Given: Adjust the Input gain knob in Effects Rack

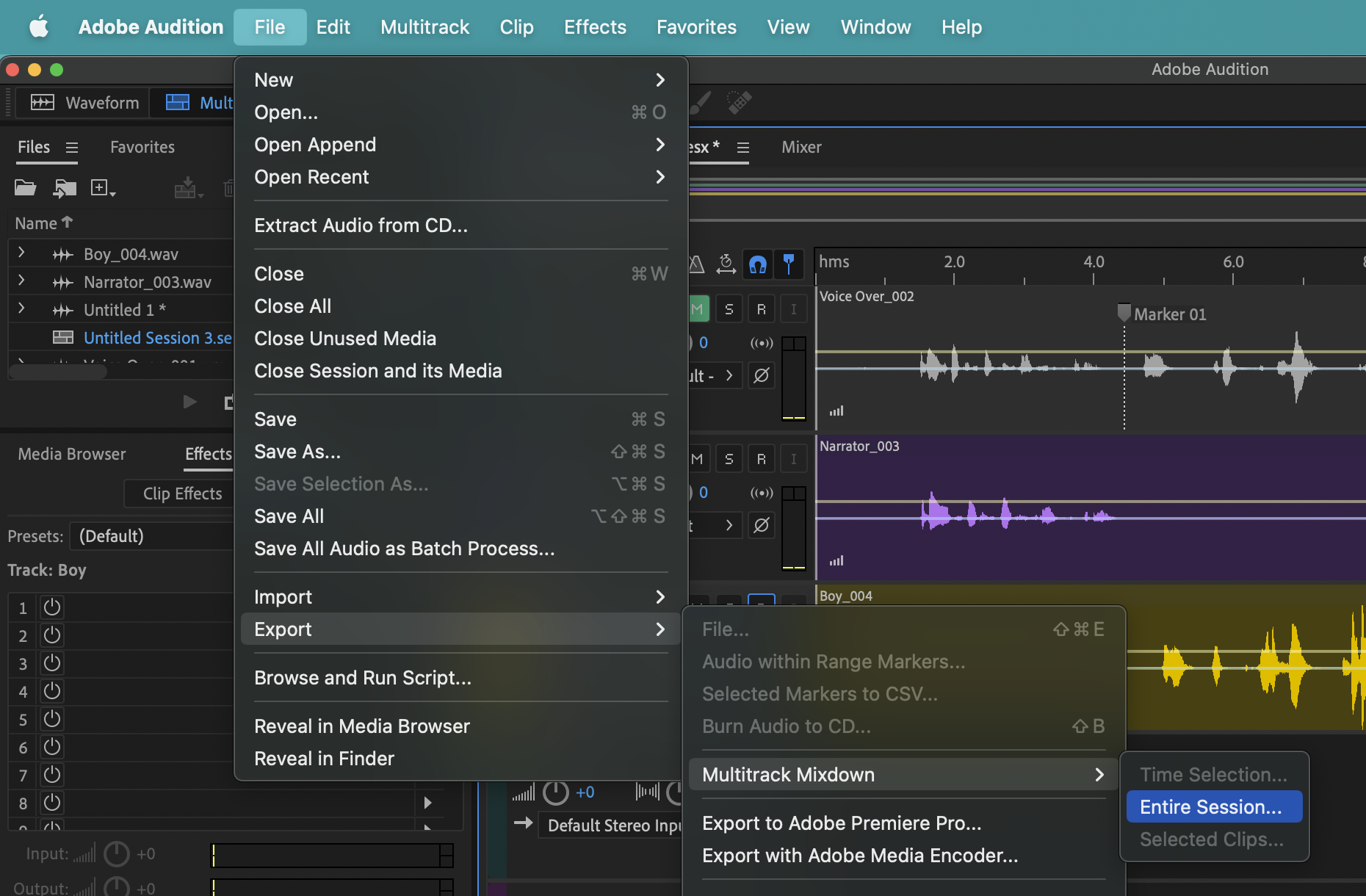Looking at the screenshot, I should 117,853.
